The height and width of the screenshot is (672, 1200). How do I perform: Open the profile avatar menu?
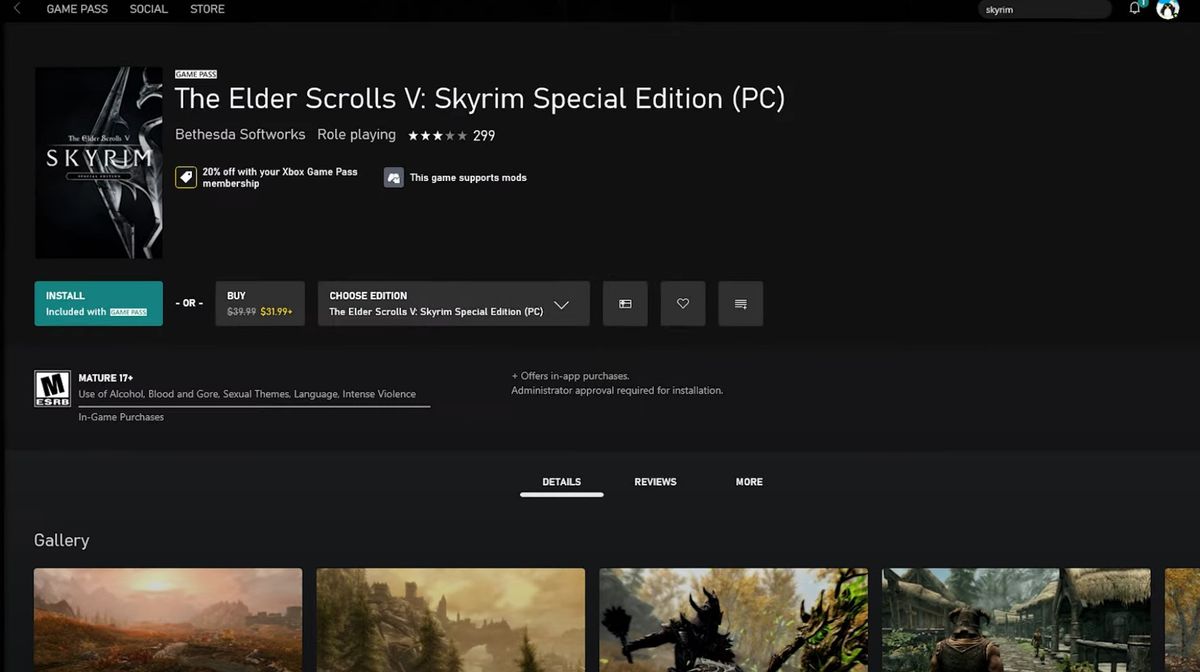click(x=1168, y=9)
